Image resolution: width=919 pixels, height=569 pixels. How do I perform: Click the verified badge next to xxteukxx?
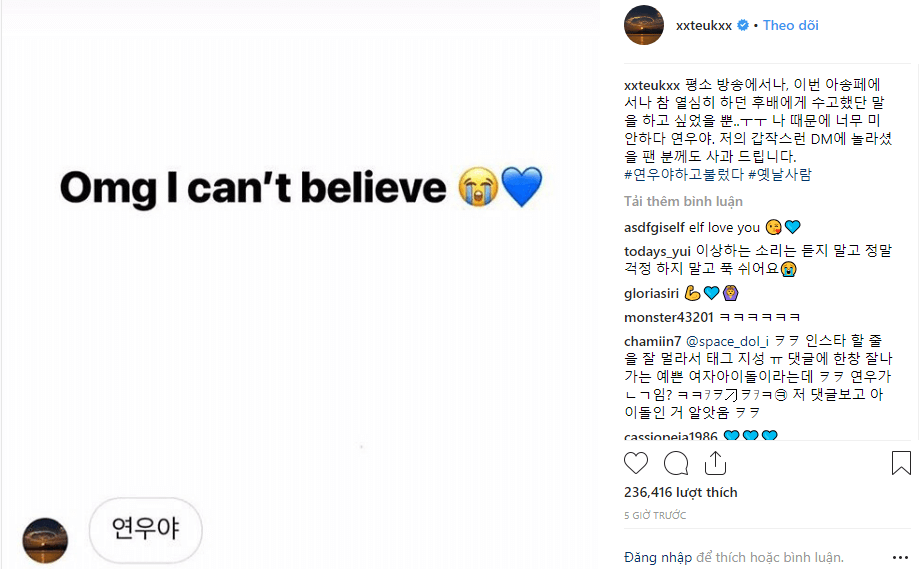pos(743,26)
